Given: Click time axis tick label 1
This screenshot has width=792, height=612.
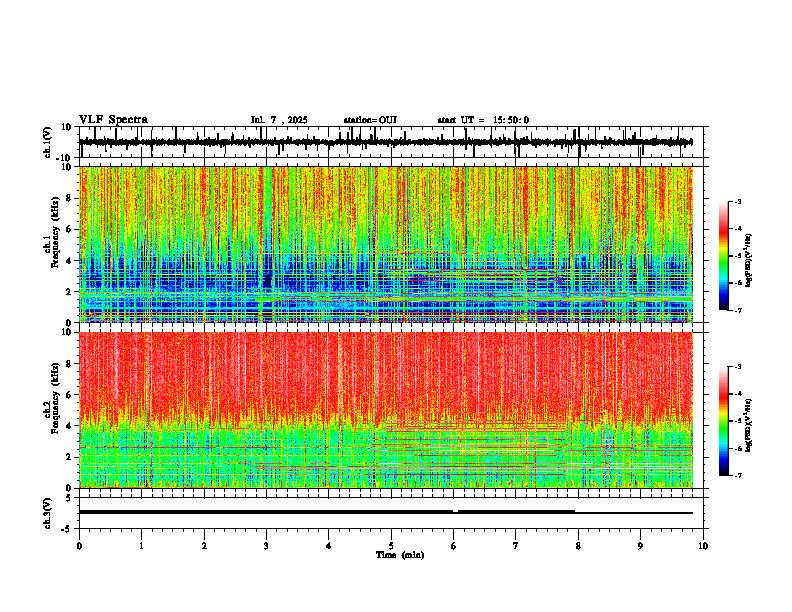Looking at the screenshot, I should coord(141,546).
